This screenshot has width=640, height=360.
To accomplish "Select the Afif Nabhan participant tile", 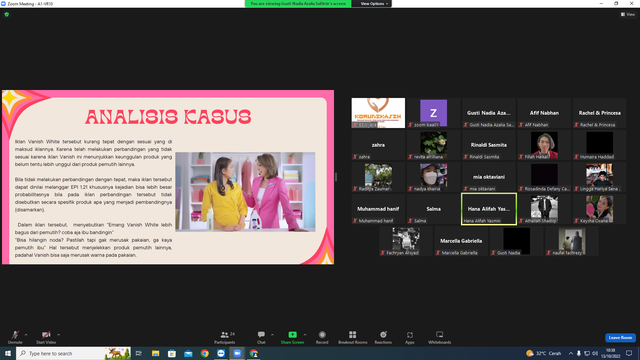I will point(544,113).
